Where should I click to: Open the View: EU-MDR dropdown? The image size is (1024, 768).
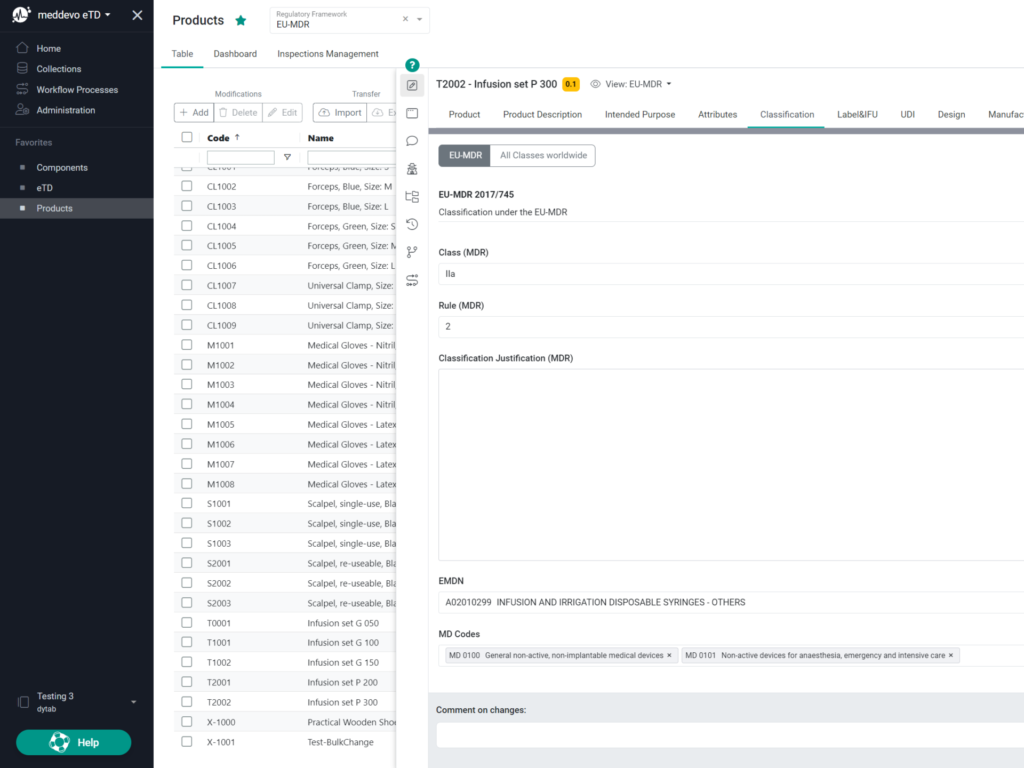click(631, 84)
